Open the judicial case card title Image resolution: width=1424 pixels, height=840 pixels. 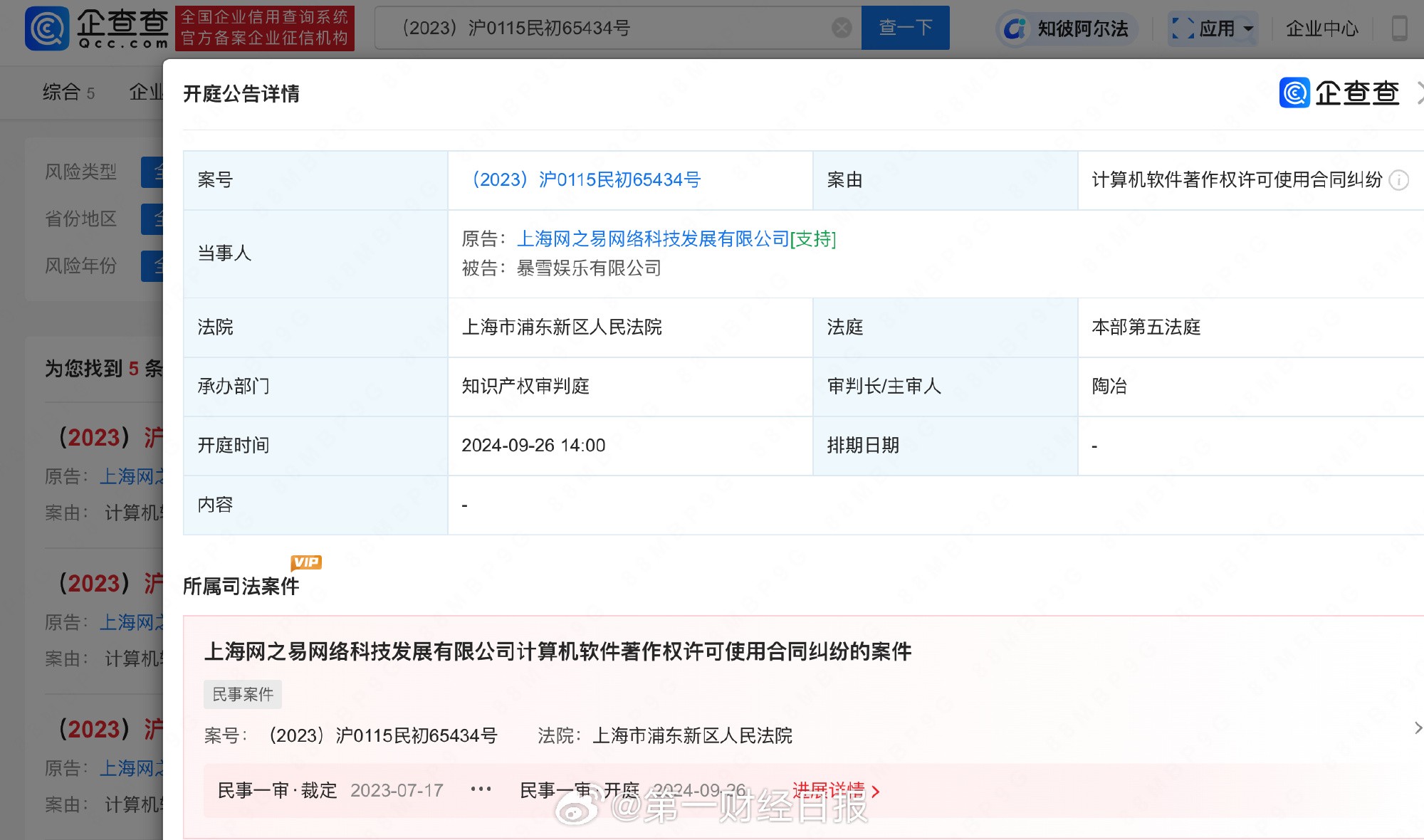click(557, 651)
